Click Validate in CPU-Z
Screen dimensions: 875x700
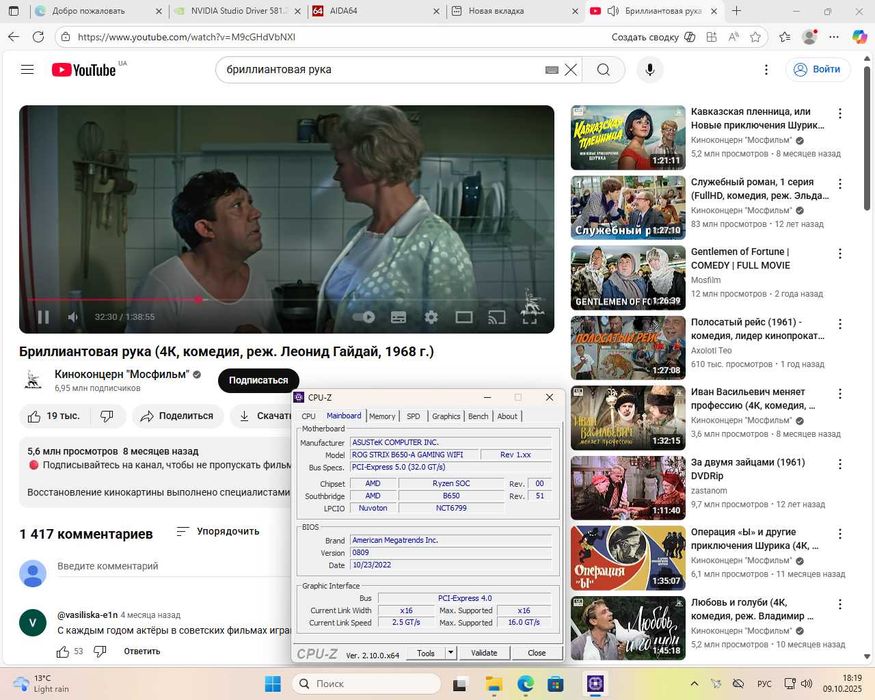[x=484, y=653]
